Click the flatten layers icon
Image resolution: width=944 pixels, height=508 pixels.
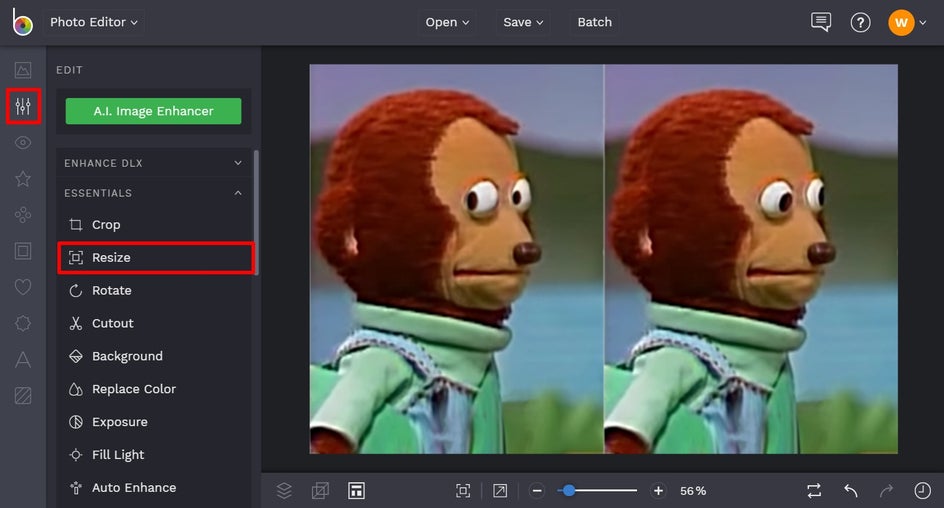(320, 491)
